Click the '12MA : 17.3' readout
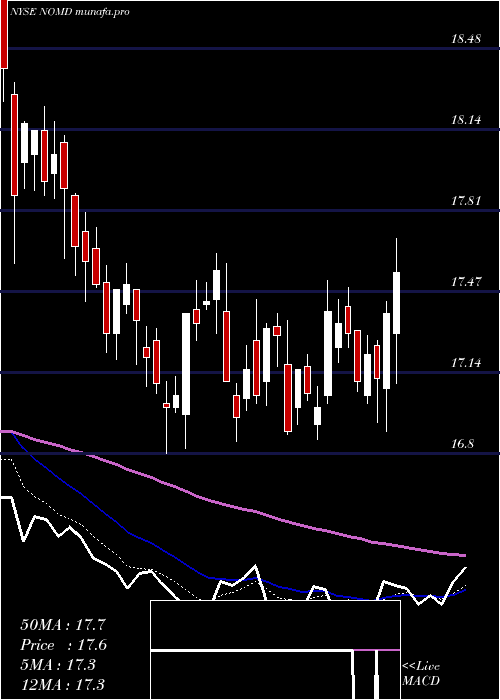The image size is (500, 700). (63, 685)
